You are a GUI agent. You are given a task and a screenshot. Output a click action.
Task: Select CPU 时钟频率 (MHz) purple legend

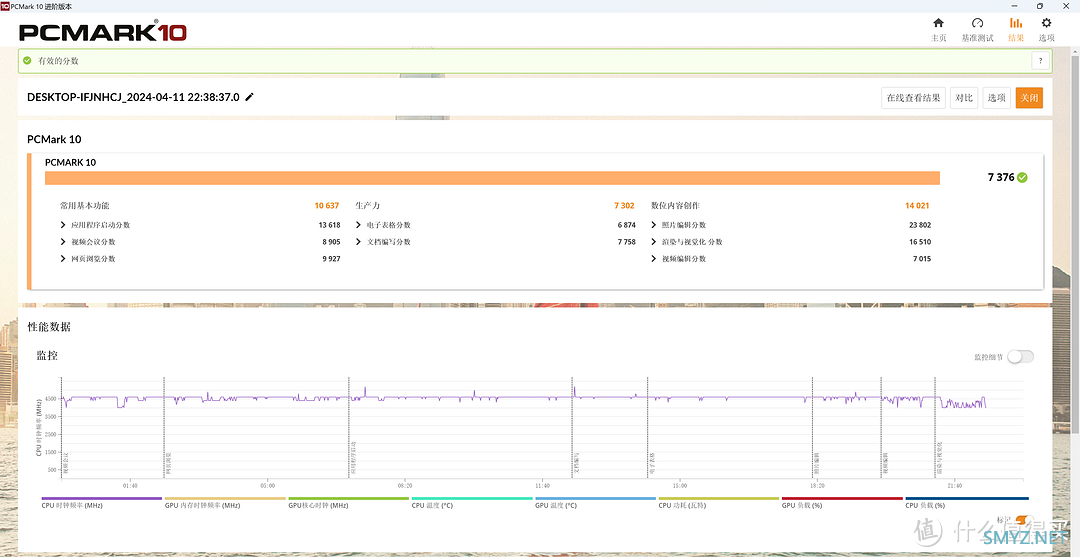[103, 502]
